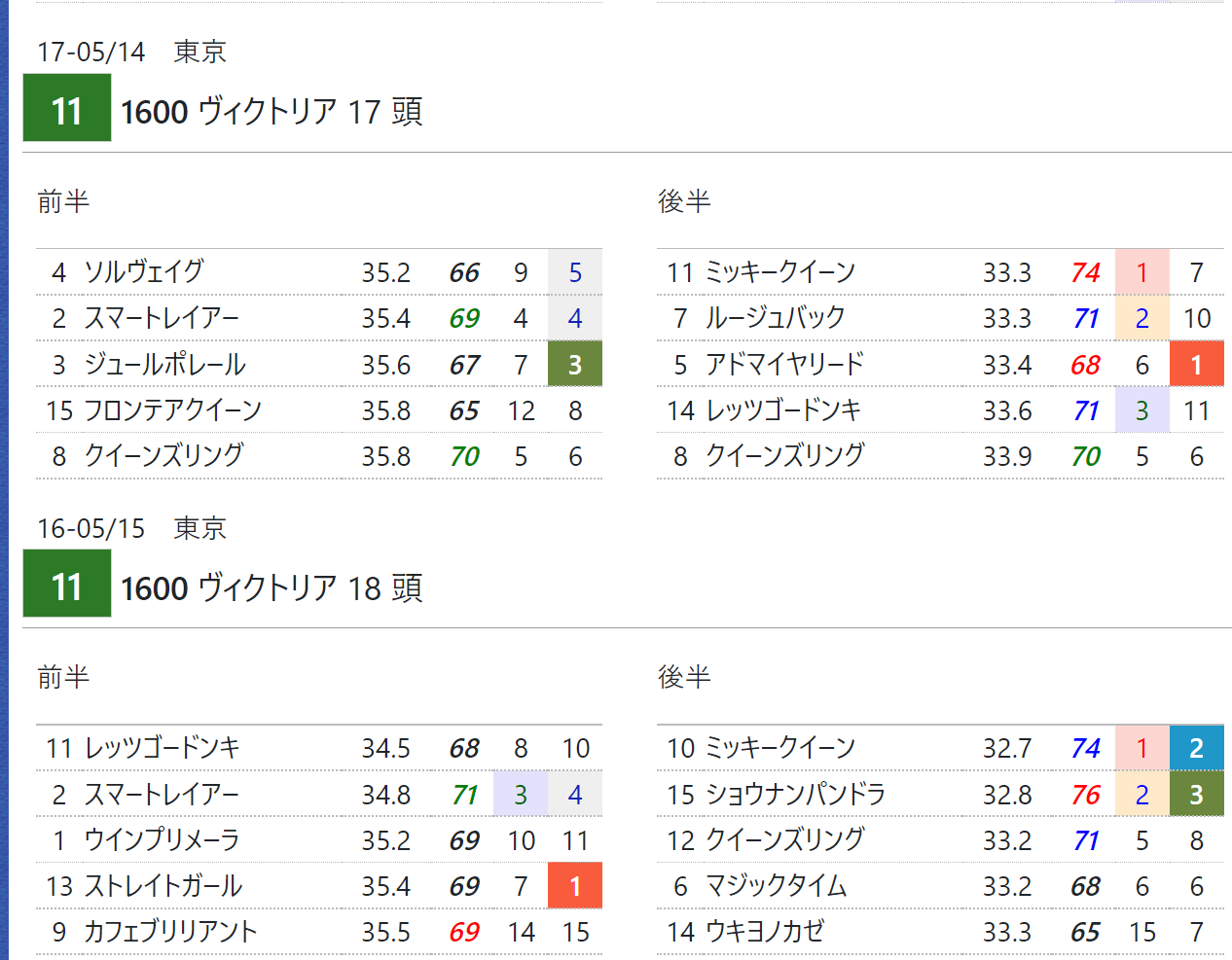The image size is (1232, 960).
Task: Click the horse name ショウナンパンドラ
Action: 795,795
